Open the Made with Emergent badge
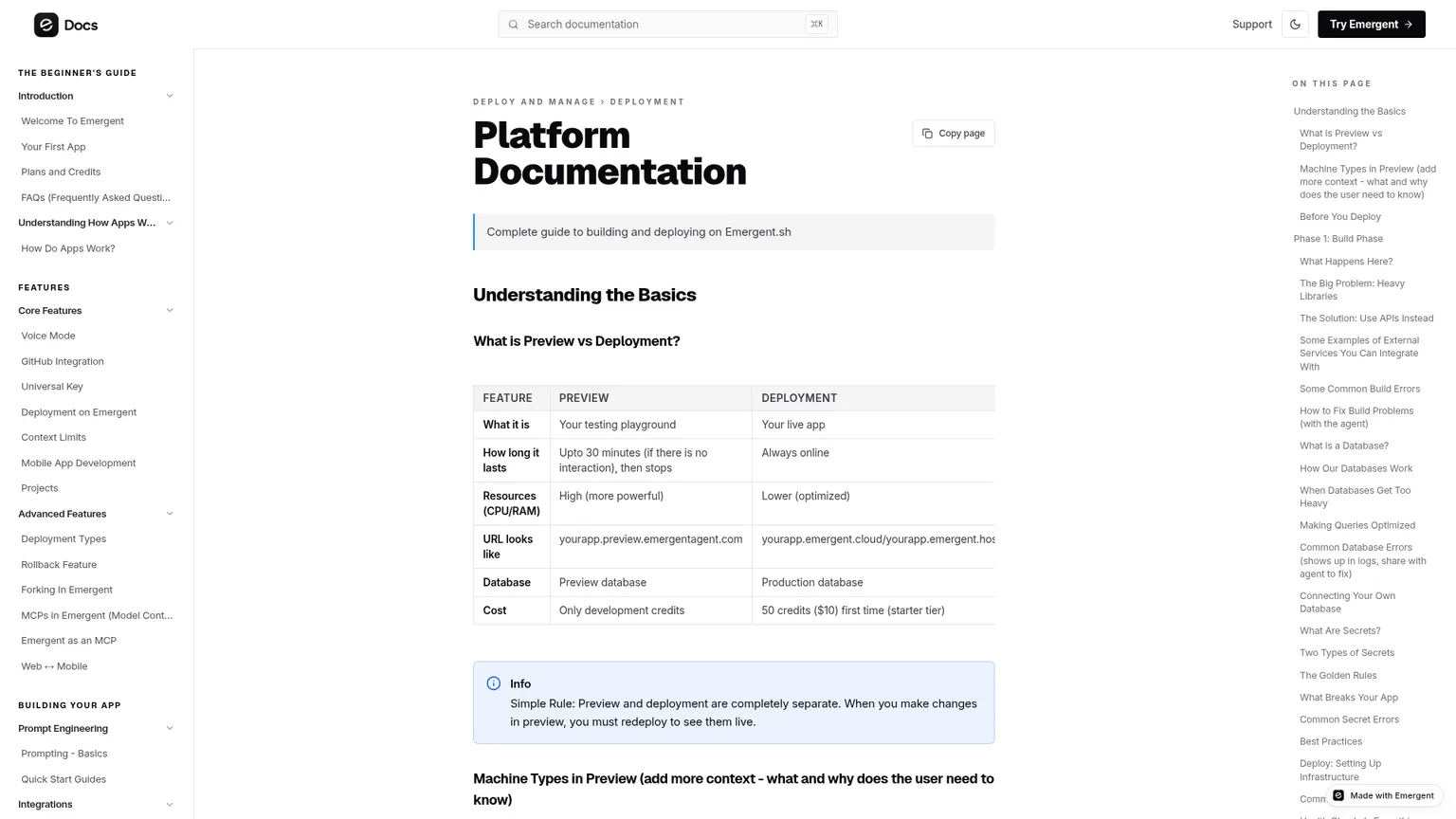The height and width of the screenshot is (819, 1456). (x=1384, y=795)
